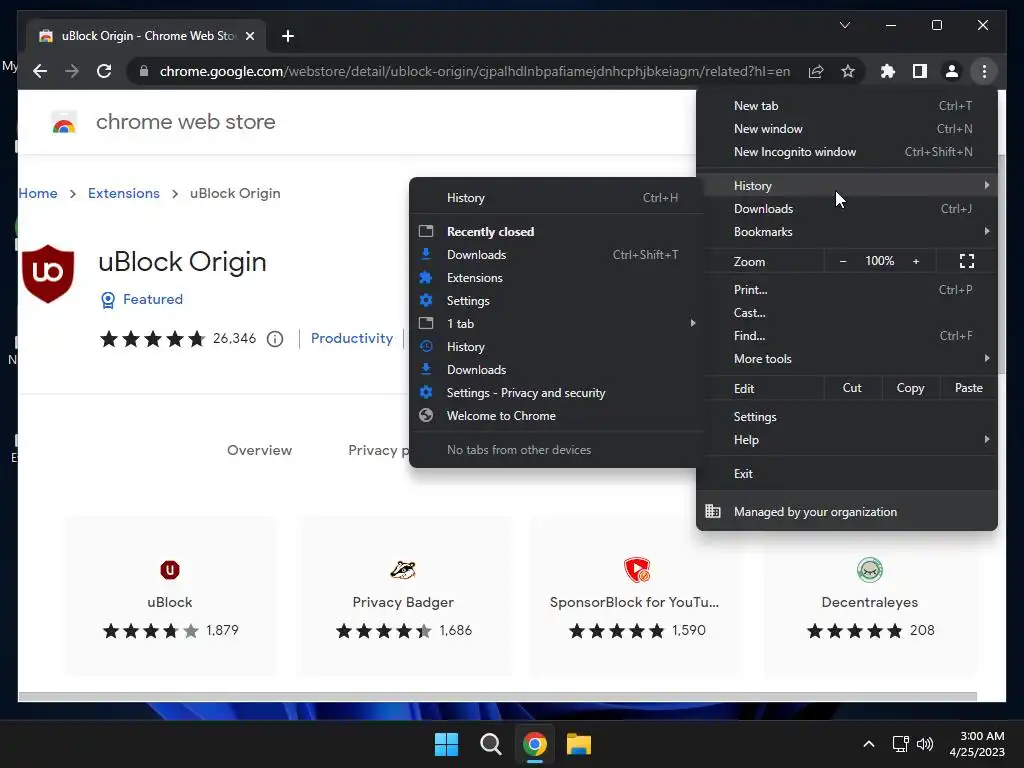Click the Decentraleyes extension icon
The image size is (1024, 768).
(x=870, y=569)
